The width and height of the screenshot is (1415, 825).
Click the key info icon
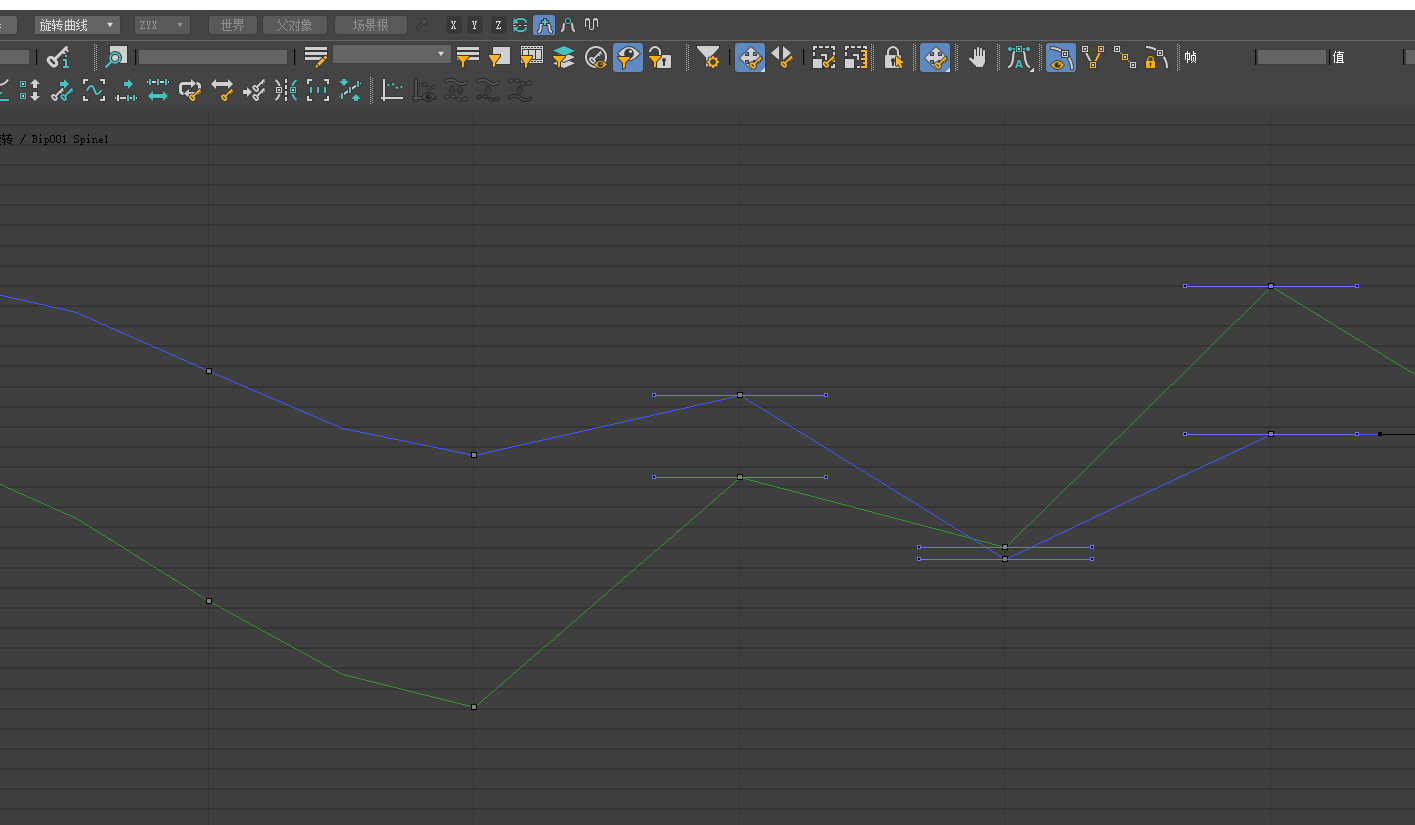coord(59,57)
